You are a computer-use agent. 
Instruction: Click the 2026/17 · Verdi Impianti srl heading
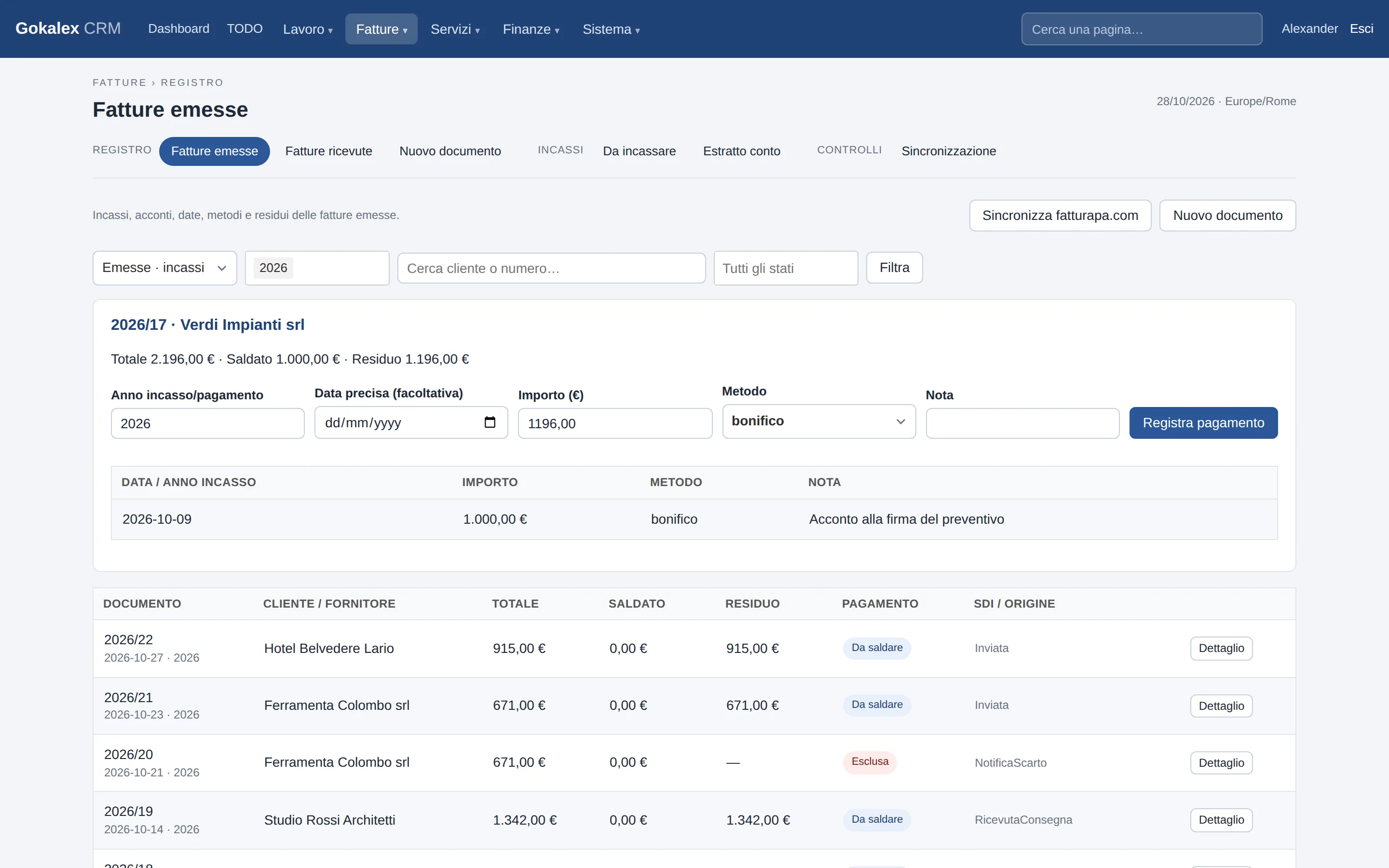click(x=207, y=325)
